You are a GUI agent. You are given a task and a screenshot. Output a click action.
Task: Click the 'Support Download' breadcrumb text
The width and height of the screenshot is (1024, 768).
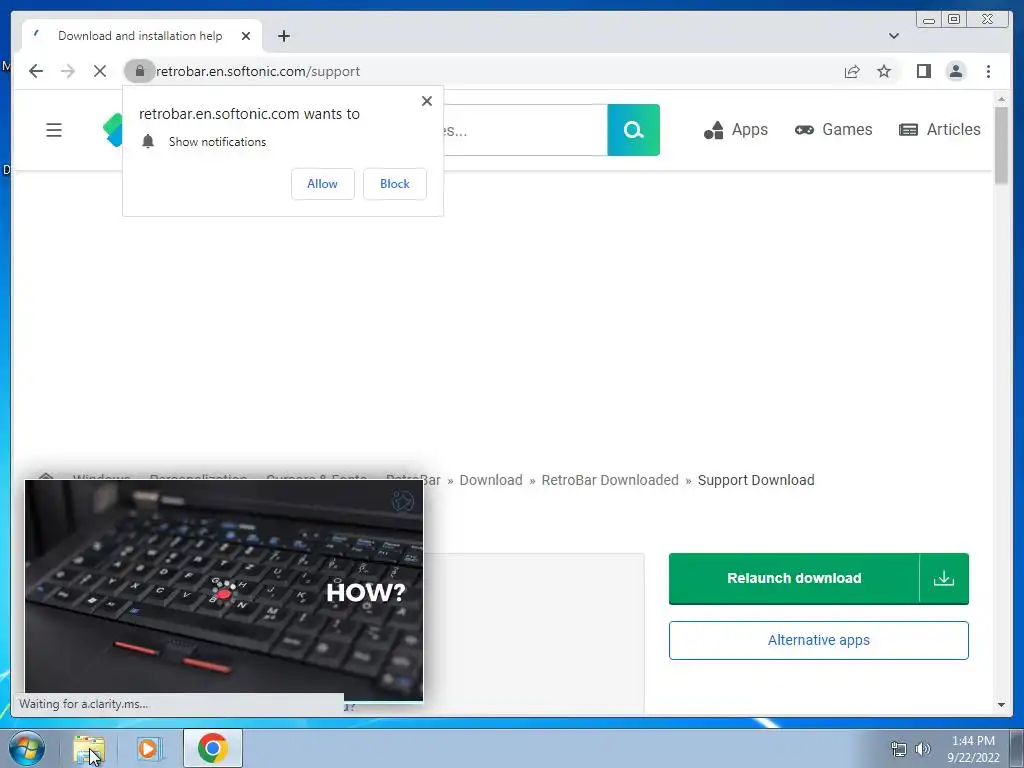click(x=756, y=480)
